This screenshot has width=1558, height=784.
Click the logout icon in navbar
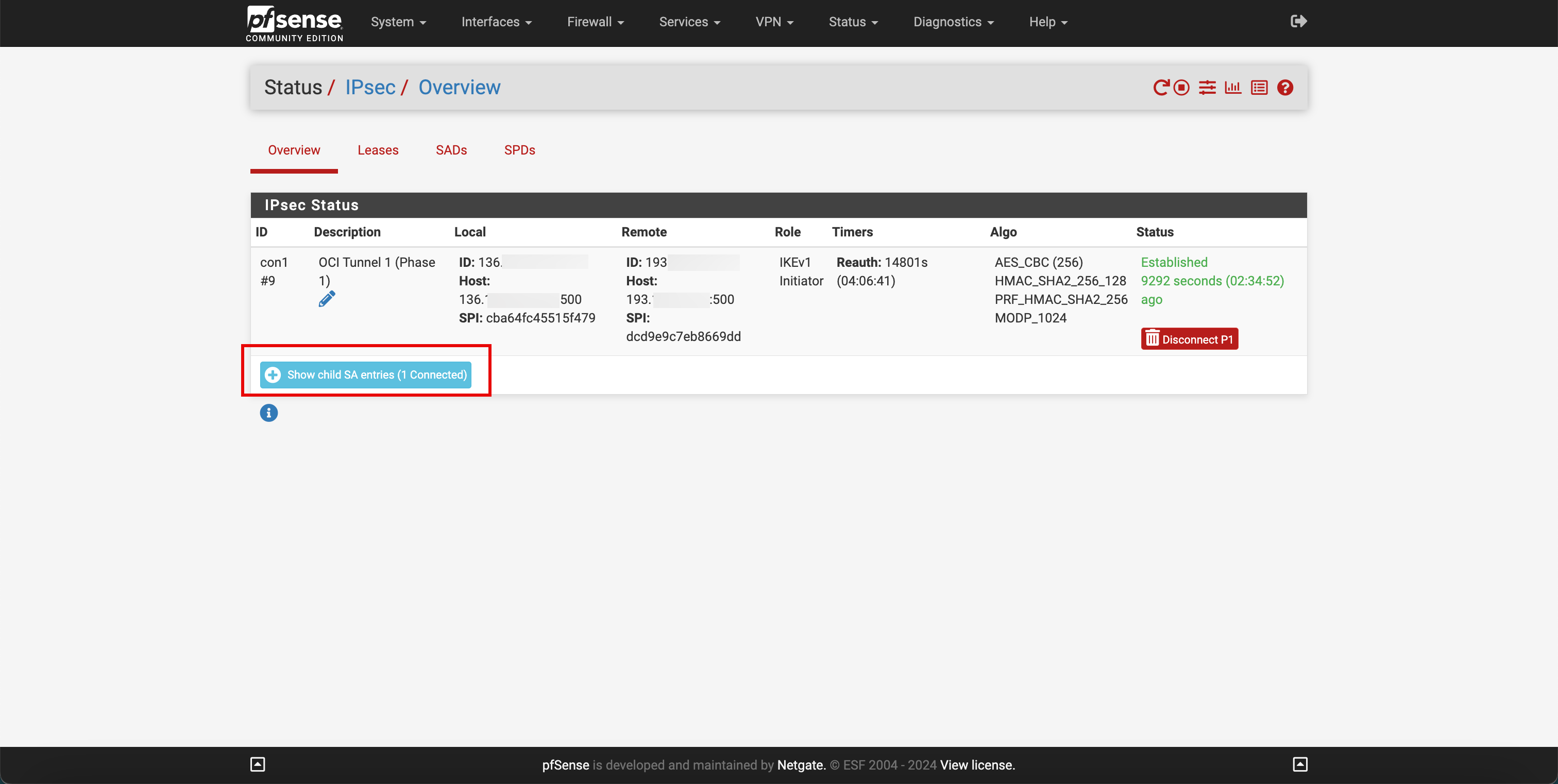coord(1298,22)
